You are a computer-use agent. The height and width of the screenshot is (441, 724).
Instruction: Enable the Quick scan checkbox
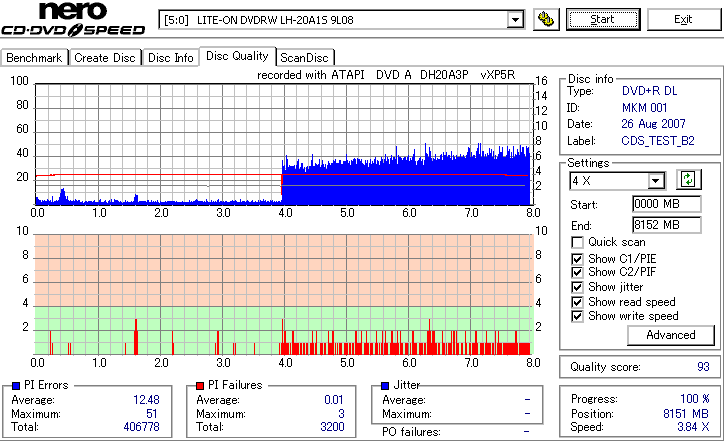tap(577, 242)
